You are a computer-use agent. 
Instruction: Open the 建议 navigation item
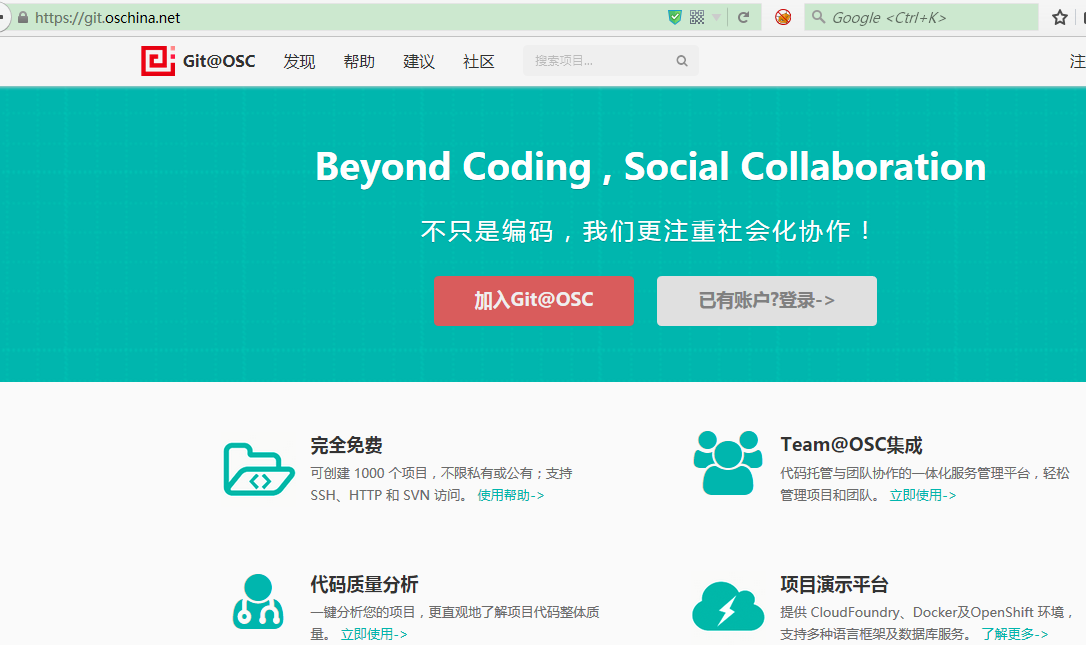[419, 62]
